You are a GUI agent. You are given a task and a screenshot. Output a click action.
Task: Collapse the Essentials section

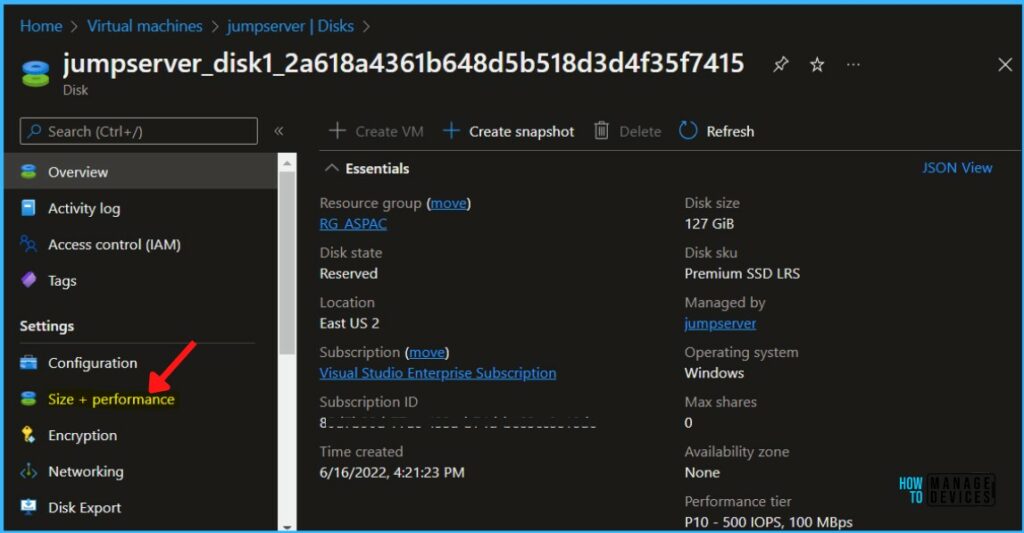point(332,168)
